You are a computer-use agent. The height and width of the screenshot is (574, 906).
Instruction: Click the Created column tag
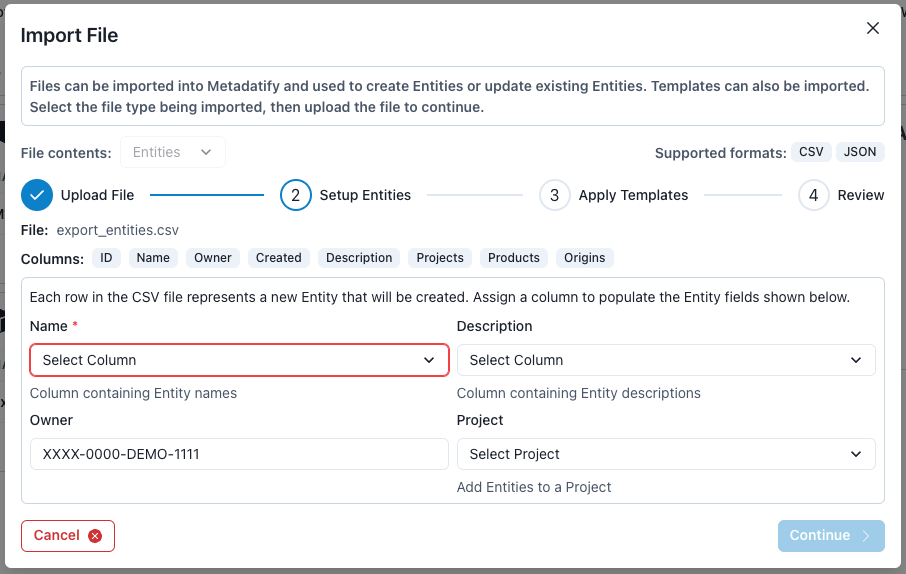click(x=279, y=258)
